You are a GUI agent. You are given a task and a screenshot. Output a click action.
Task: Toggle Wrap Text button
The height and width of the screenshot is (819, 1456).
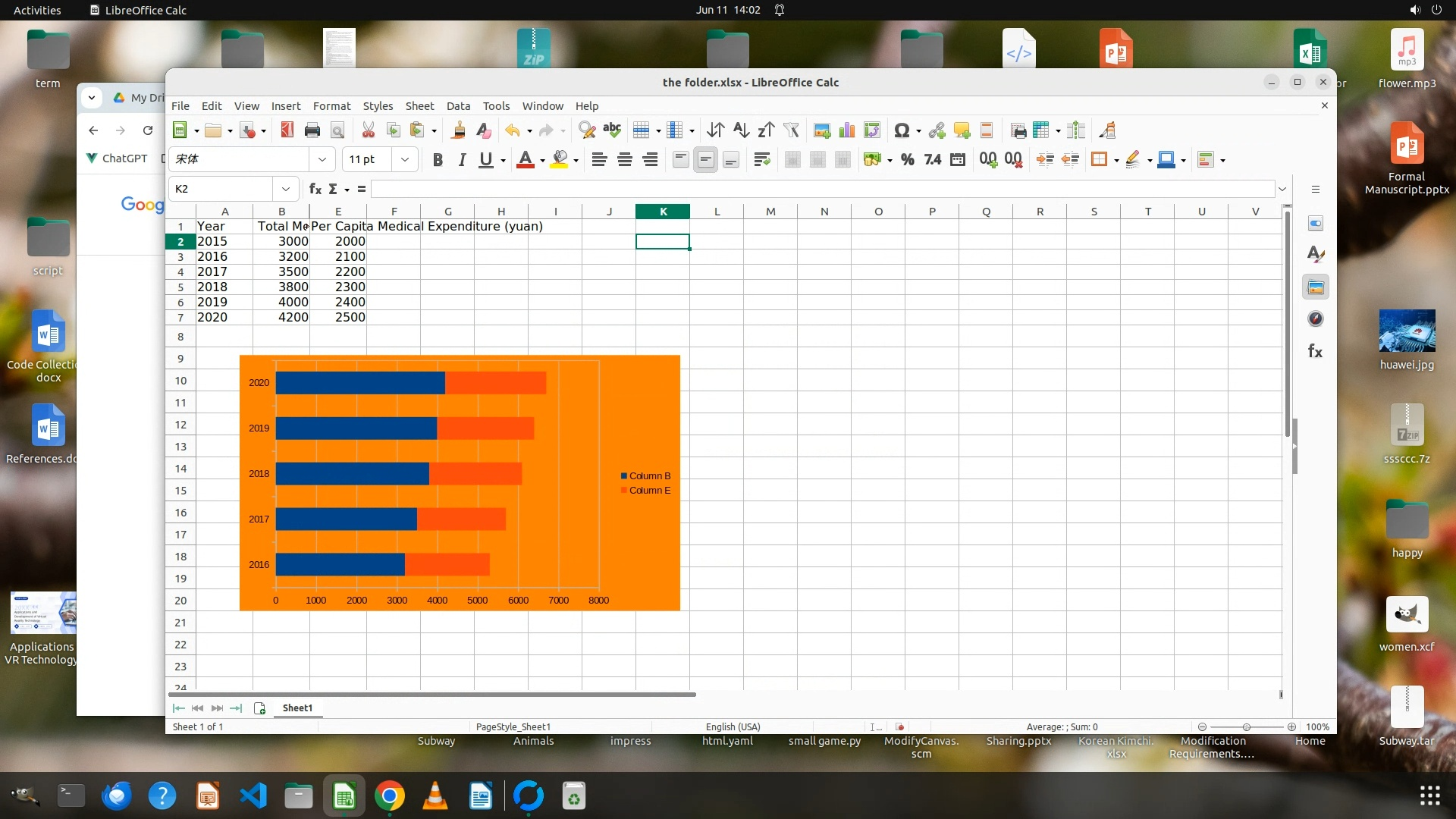tap(762, 159)
